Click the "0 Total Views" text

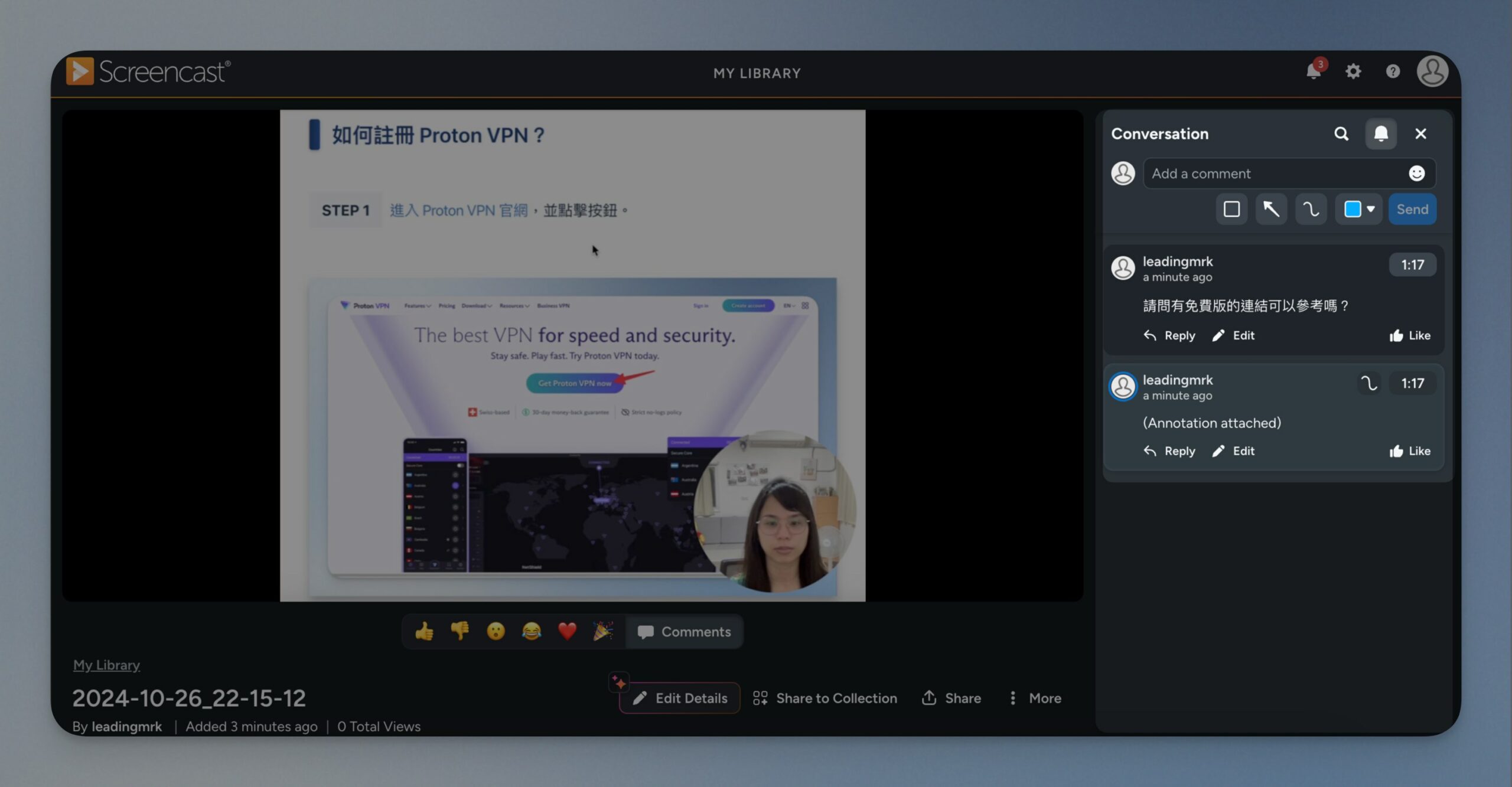379,727
